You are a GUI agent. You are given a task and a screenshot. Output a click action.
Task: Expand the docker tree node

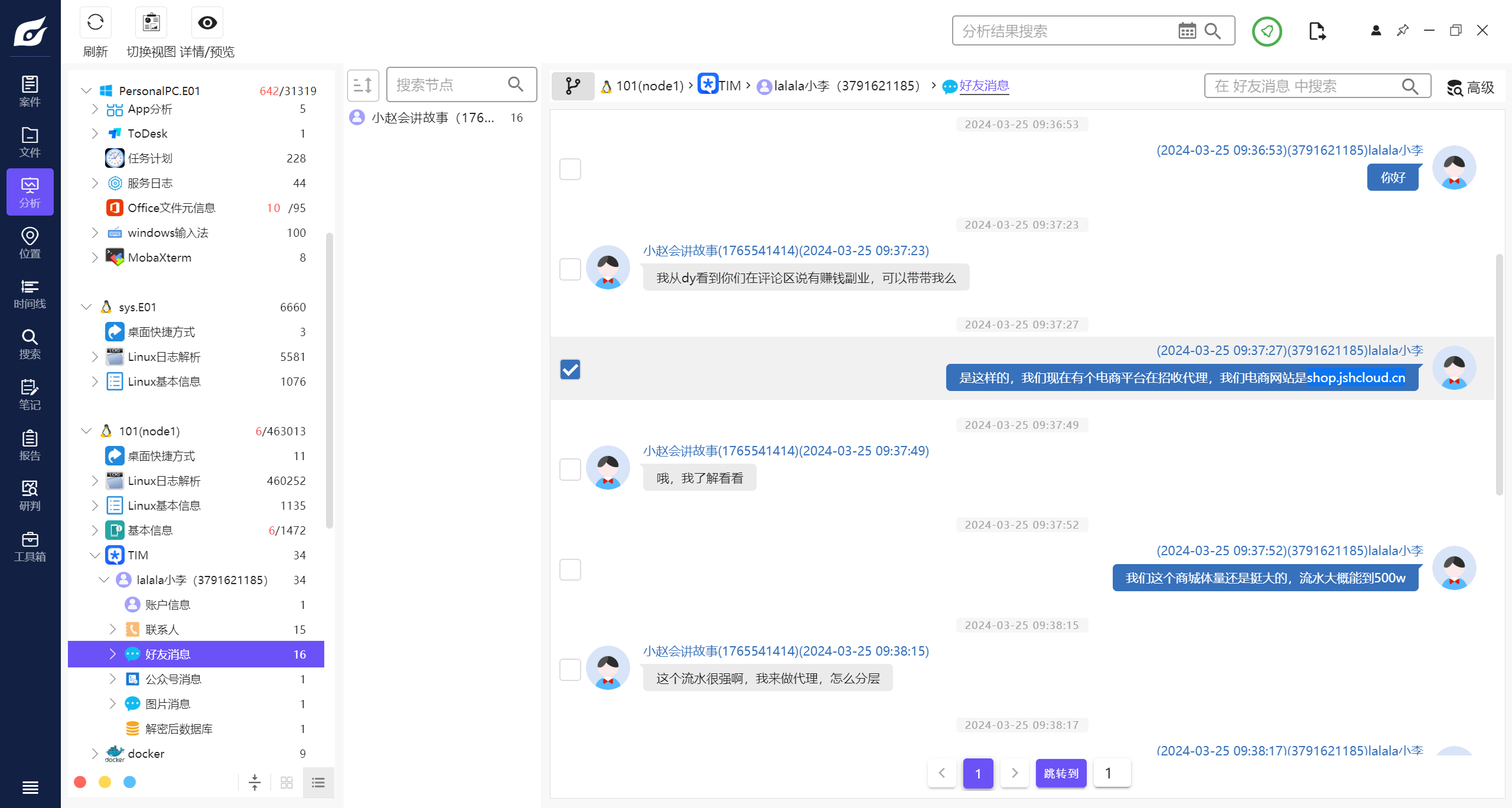(x=94, y=754)
